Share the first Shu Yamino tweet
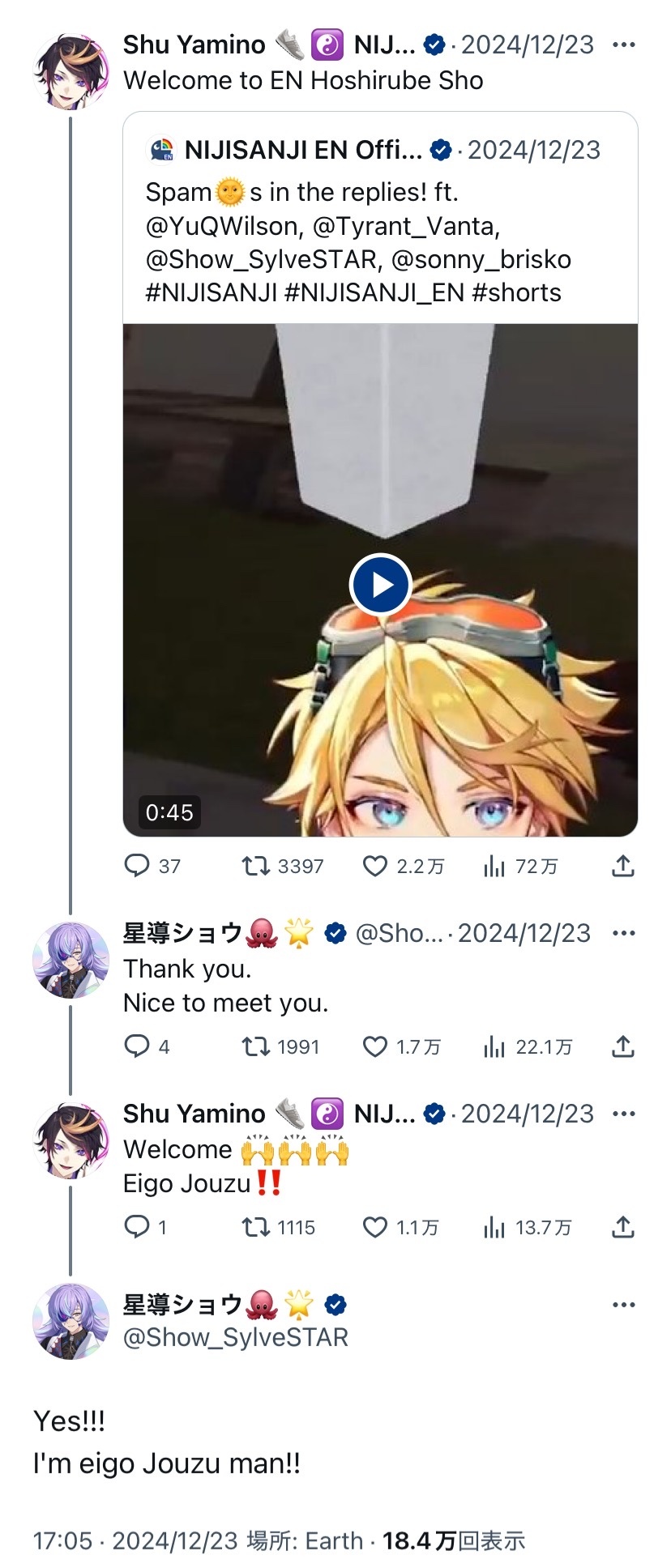671x1568 pixels. [622, 866]
